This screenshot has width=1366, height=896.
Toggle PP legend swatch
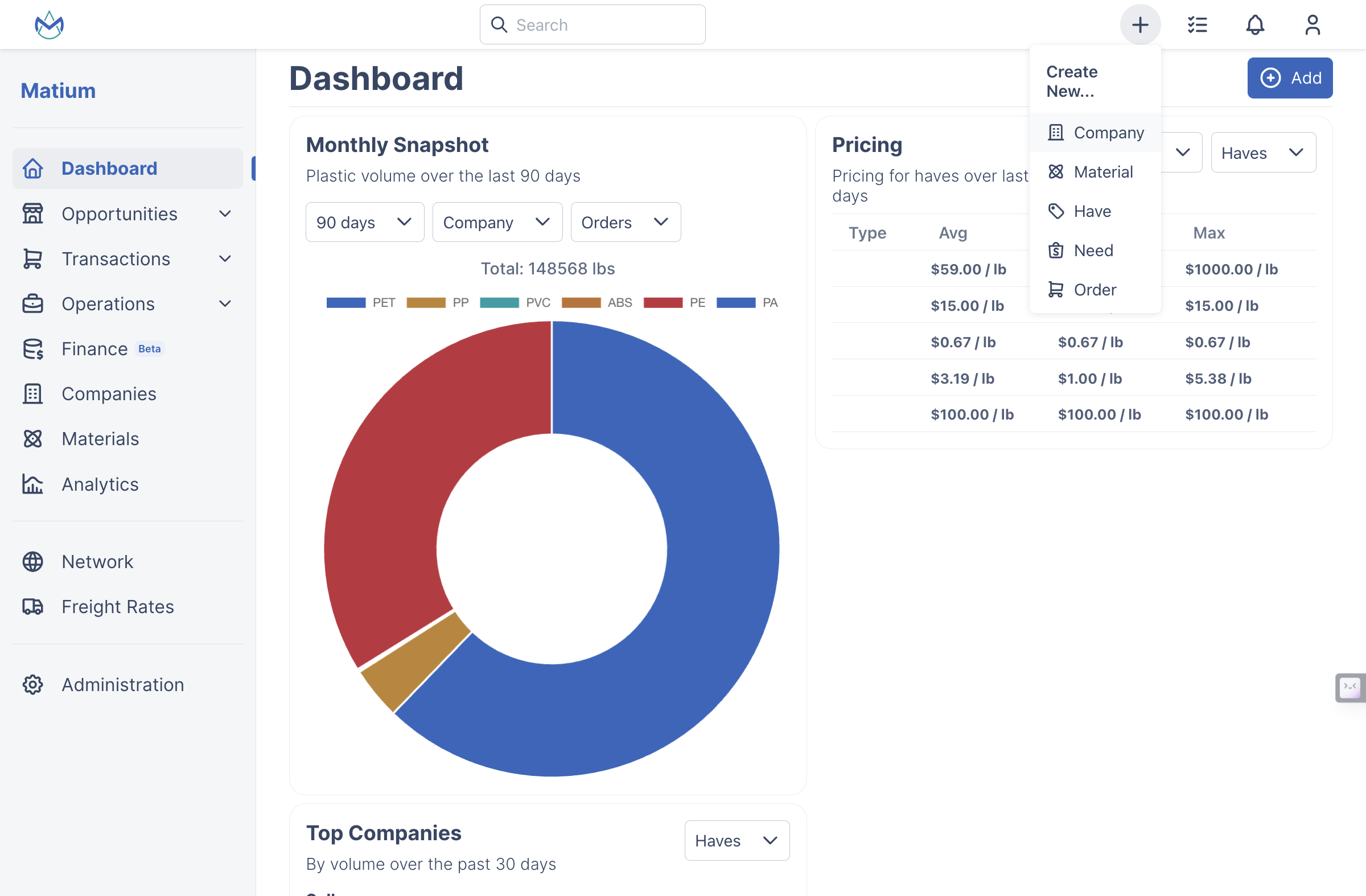coord(426,302)
